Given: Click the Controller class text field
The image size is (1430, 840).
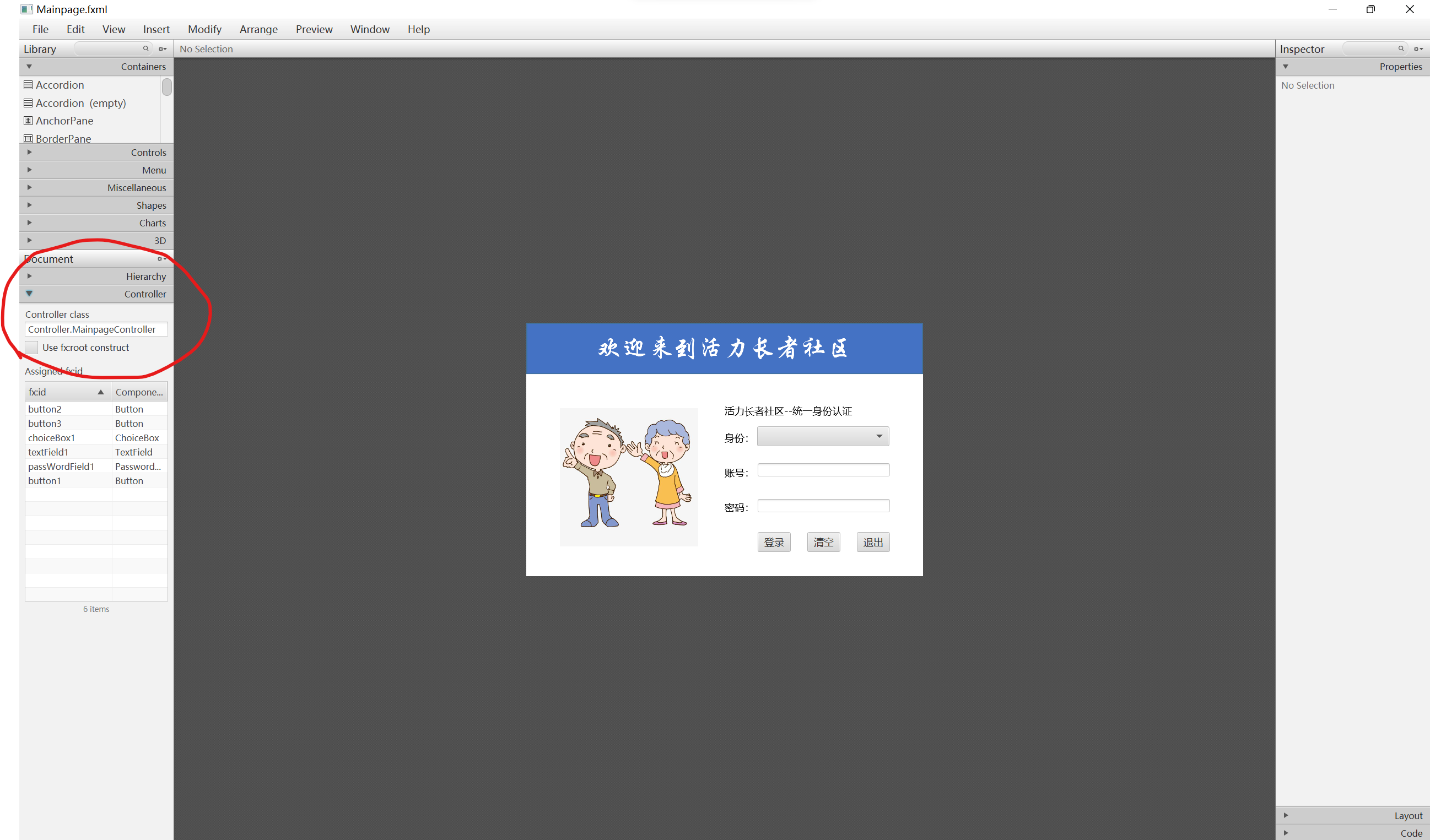Looking at the screenshot, I should click(96, 329).
